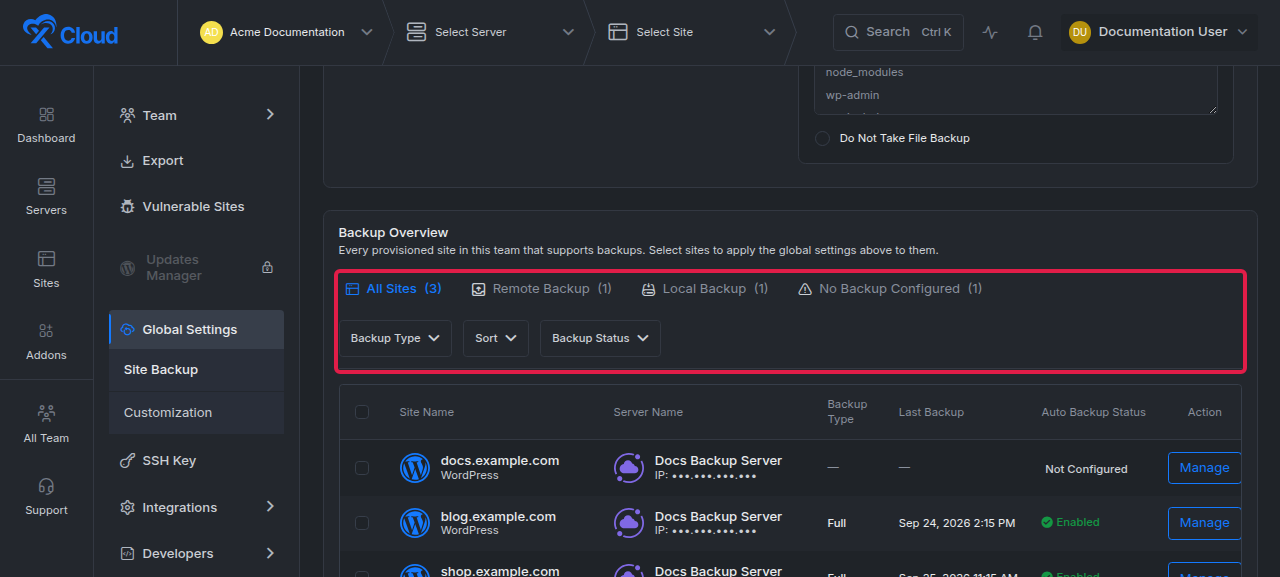This screenshot has width=1280, height=577.
Task: Switch to Local Backup (1) tab
Action: point(704,289)
